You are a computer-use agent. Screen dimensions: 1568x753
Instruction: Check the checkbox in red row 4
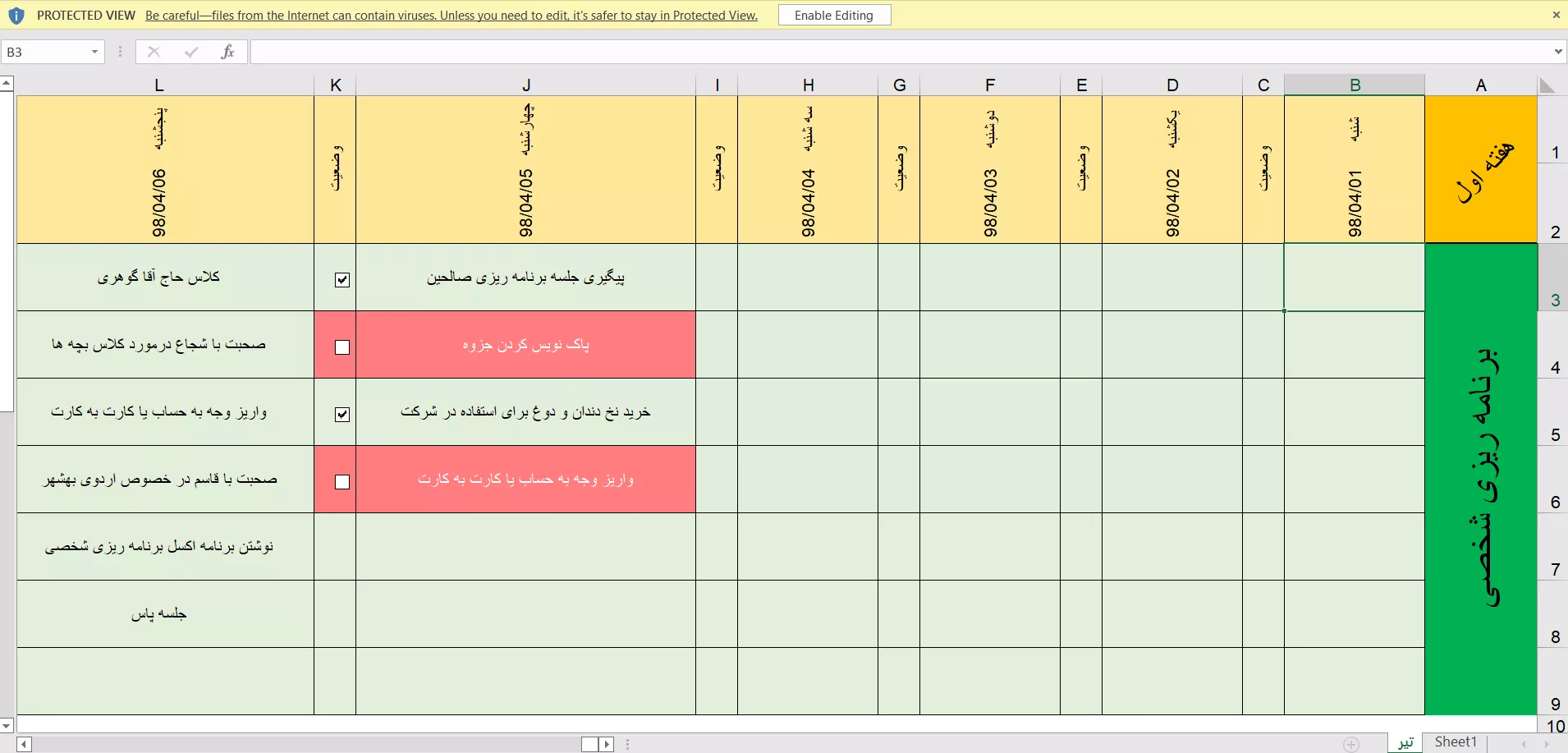[x=342, y=347]
